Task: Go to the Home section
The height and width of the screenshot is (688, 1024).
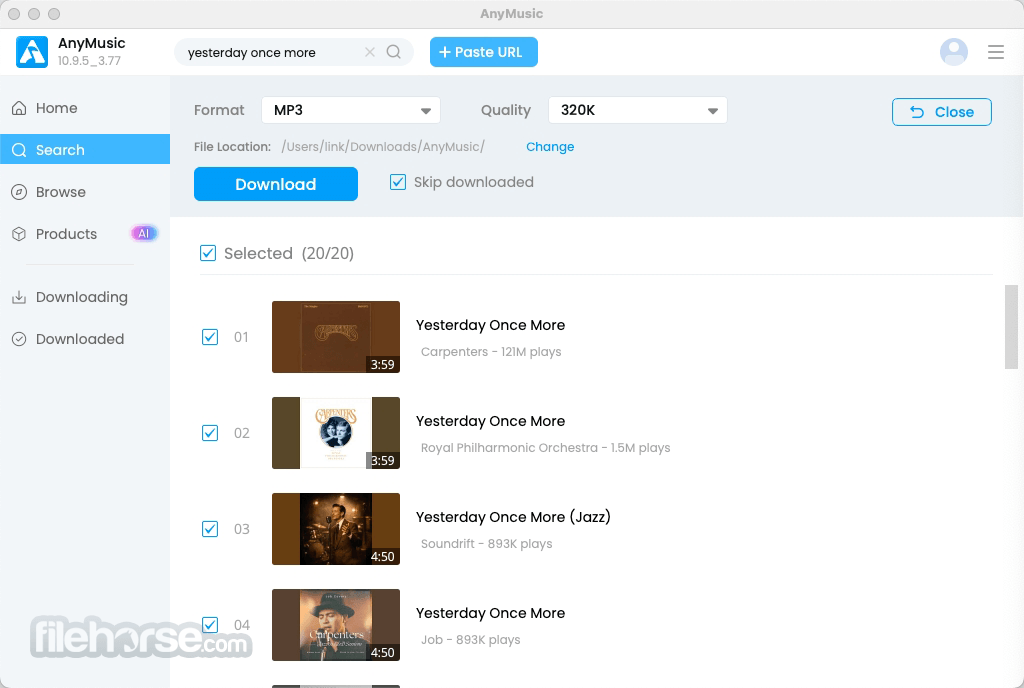Action: click(85, 108)
